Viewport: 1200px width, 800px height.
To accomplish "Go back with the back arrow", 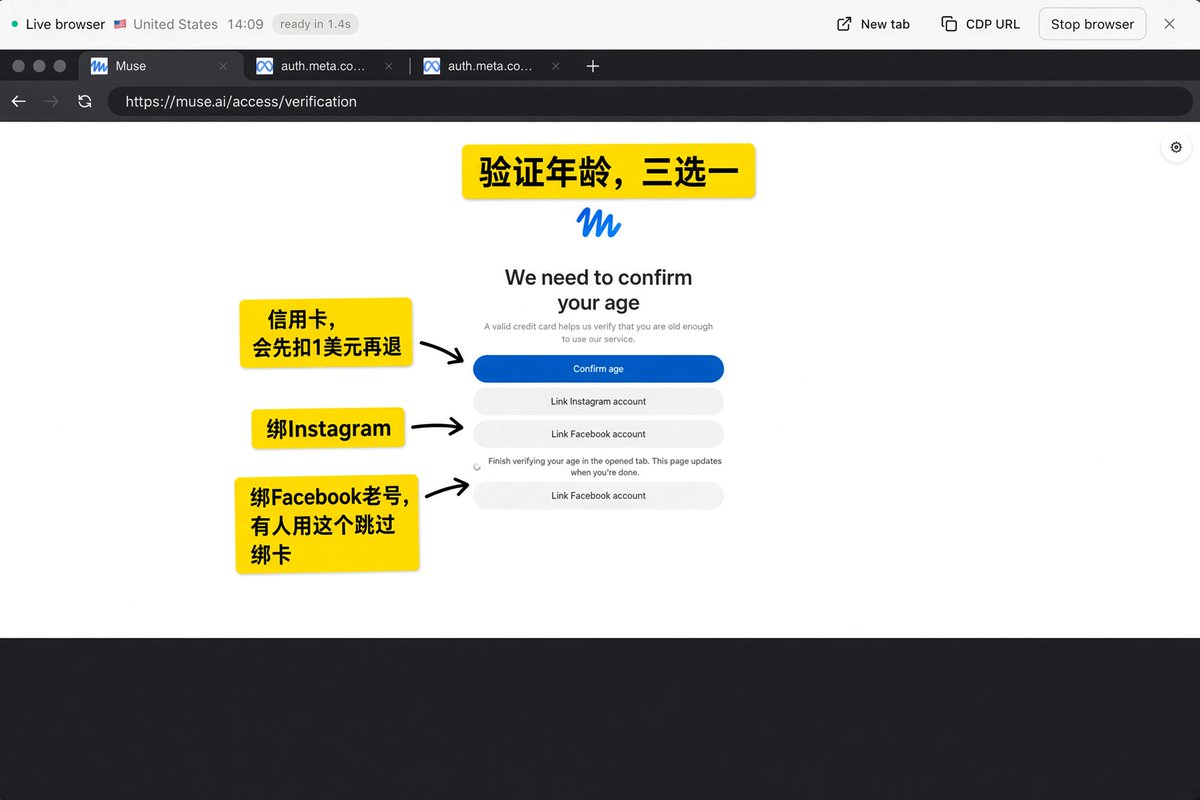I will pos(18,101).
